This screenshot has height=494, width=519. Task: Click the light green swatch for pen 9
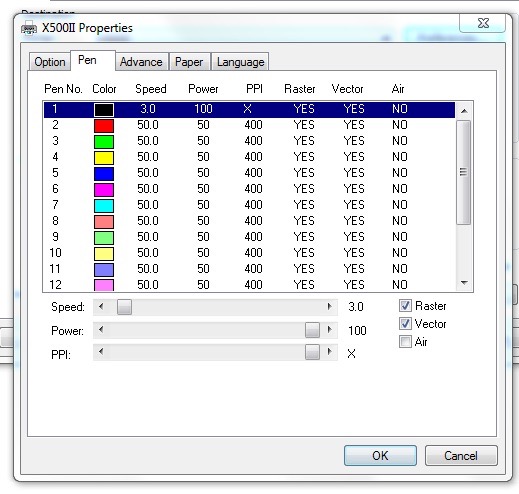[104, 237]
